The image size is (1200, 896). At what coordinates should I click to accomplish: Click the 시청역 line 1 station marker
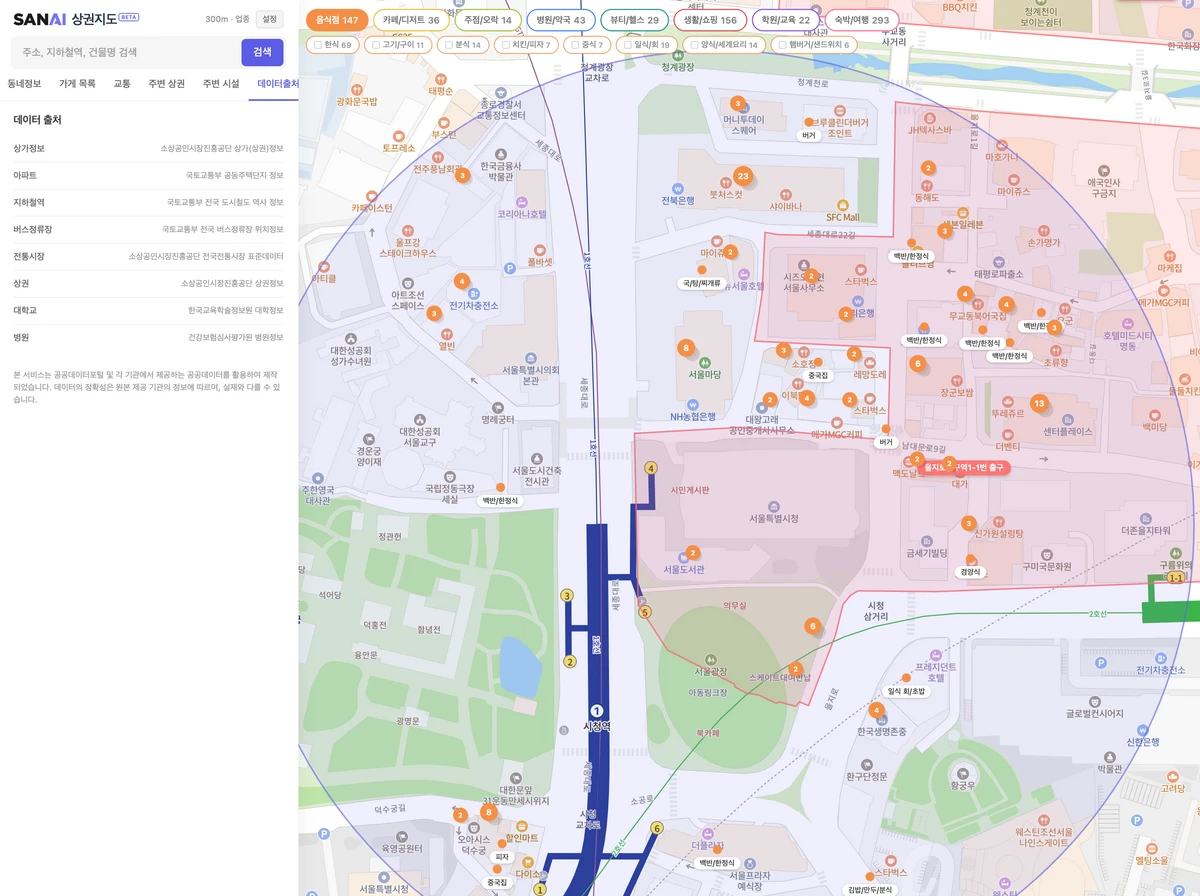click(x=597, y=711)
